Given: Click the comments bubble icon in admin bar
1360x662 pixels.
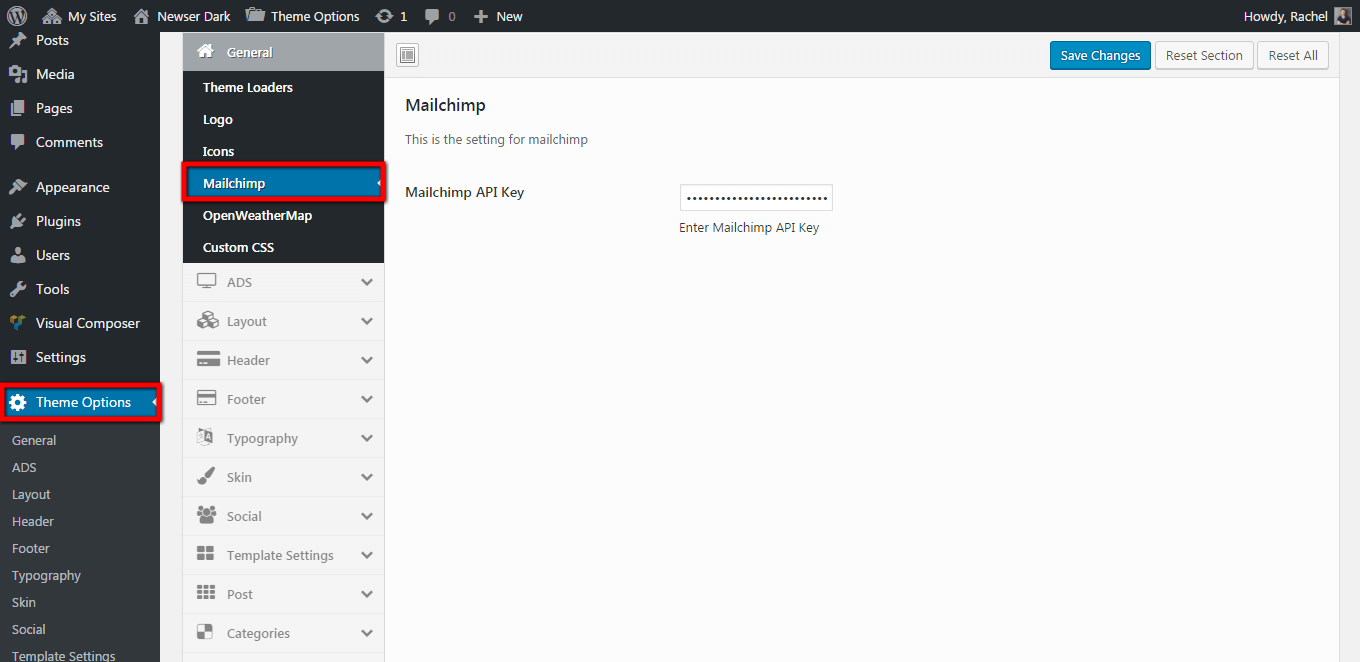Looking at the screenshot, I should click(x=432, y=16).
